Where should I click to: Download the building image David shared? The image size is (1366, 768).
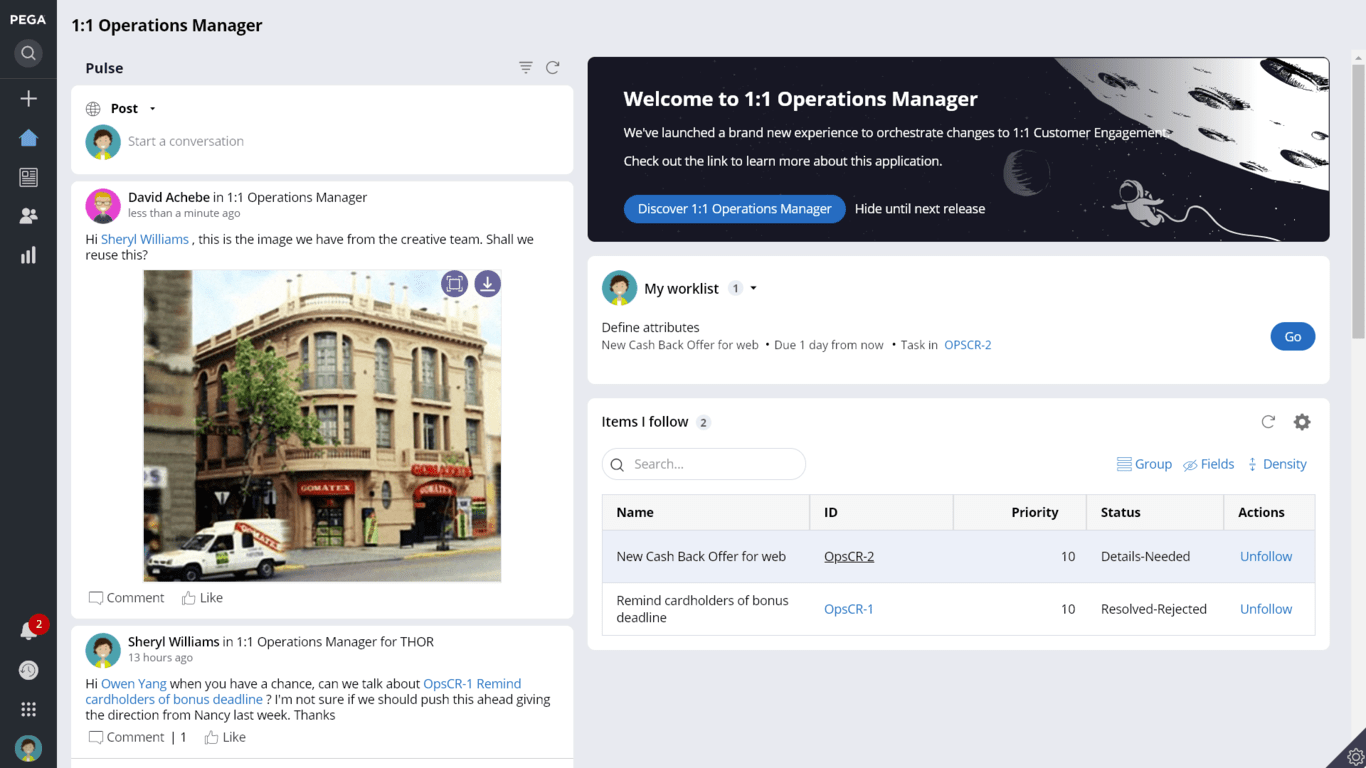(x=487, y=283)
